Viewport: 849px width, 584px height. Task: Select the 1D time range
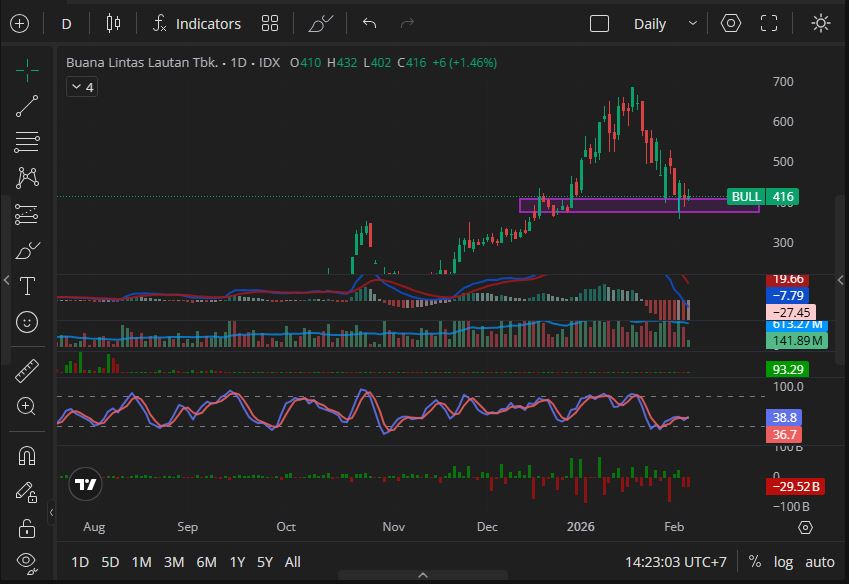[x=80, y=562]
